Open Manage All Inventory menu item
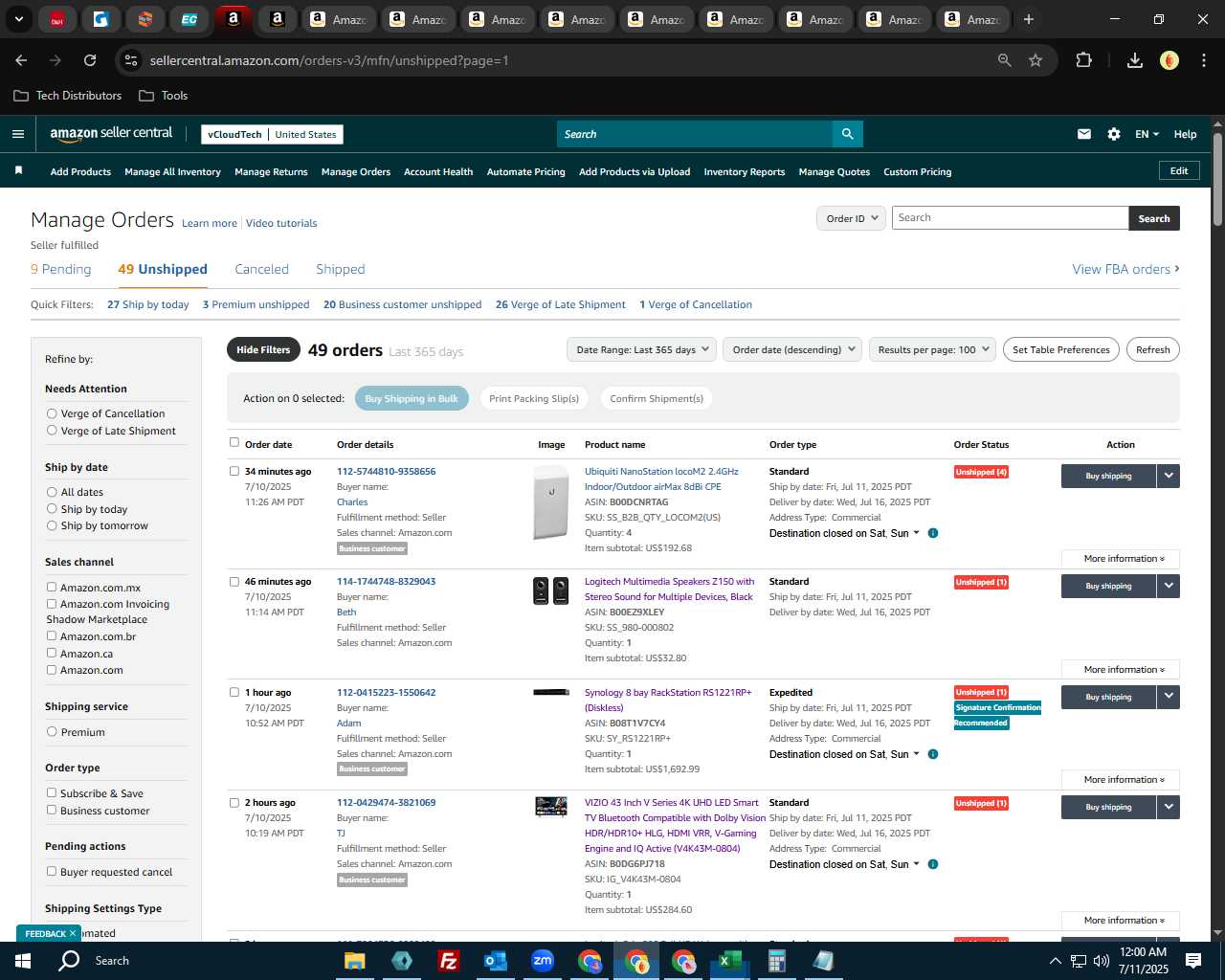1225x980 pixels. (x=172, y=172)
